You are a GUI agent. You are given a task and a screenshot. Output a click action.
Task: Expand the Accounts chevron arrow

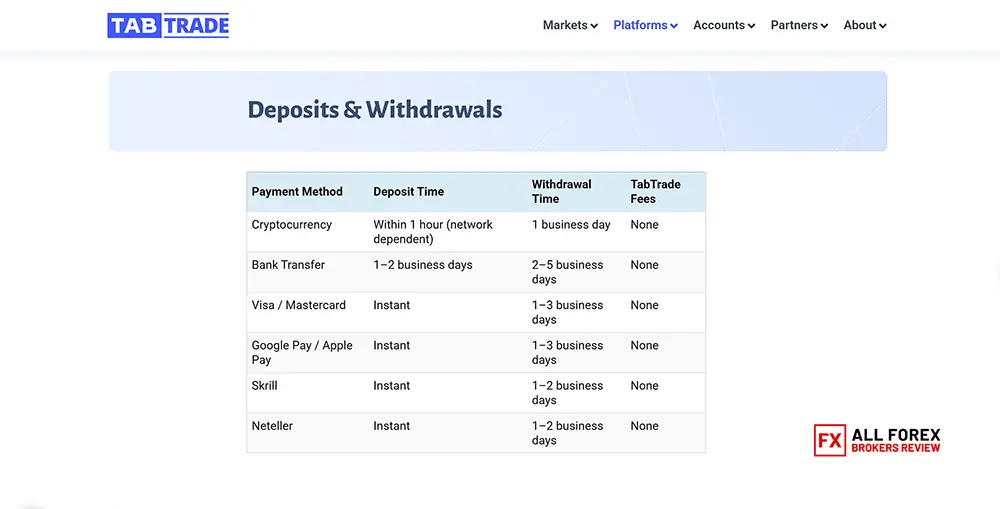751,26
